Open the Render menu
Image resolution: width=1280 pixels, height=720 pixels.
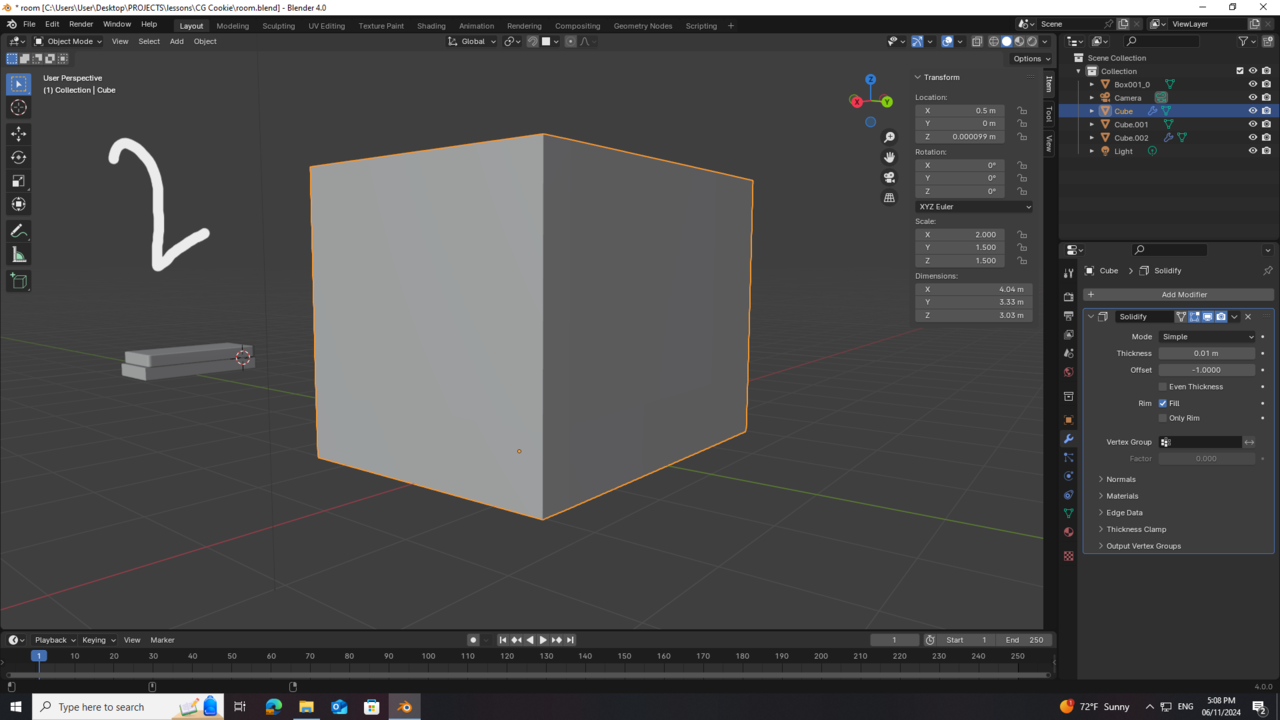[81, 24]
